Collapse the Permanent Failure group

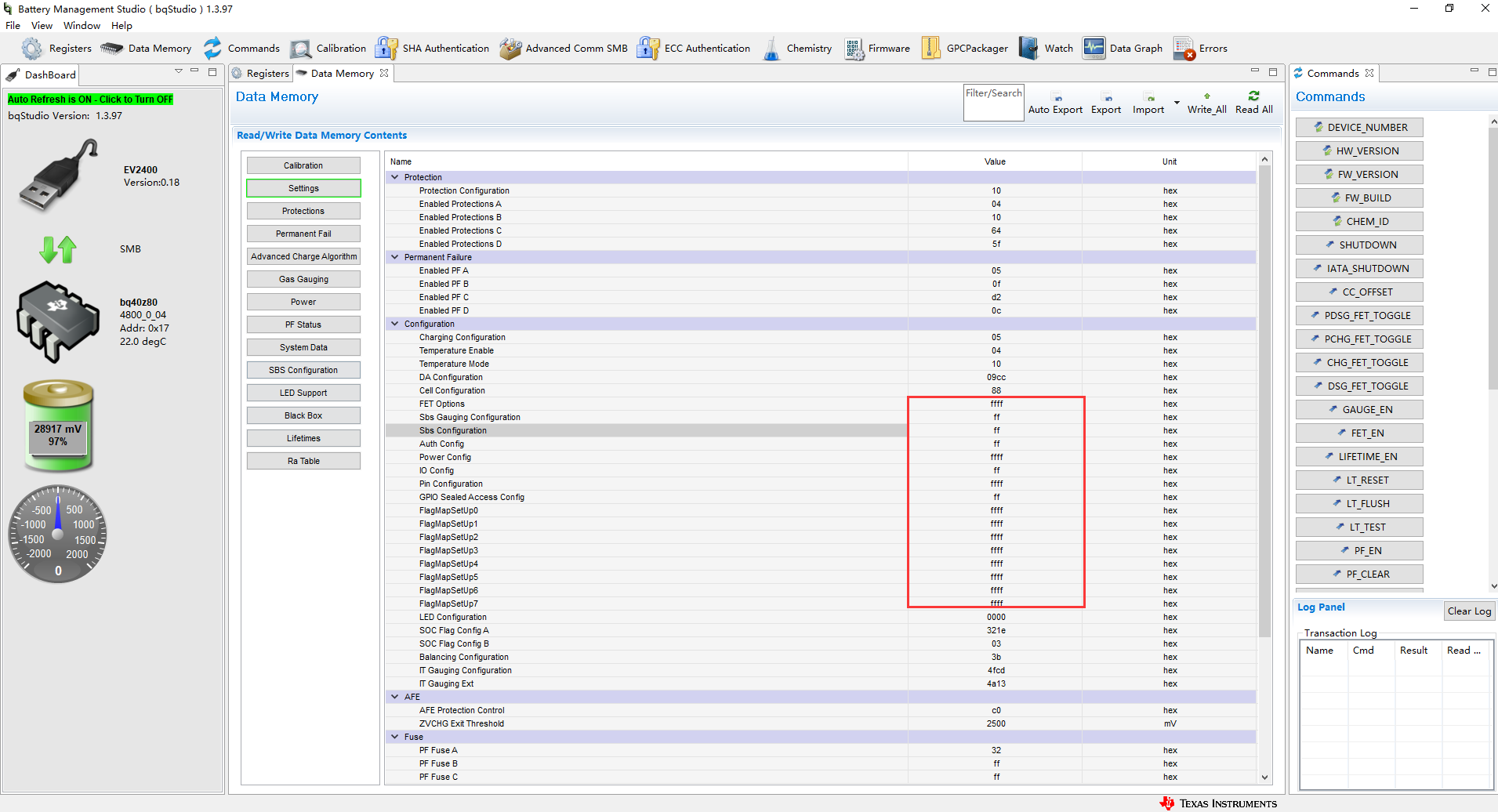395,257
